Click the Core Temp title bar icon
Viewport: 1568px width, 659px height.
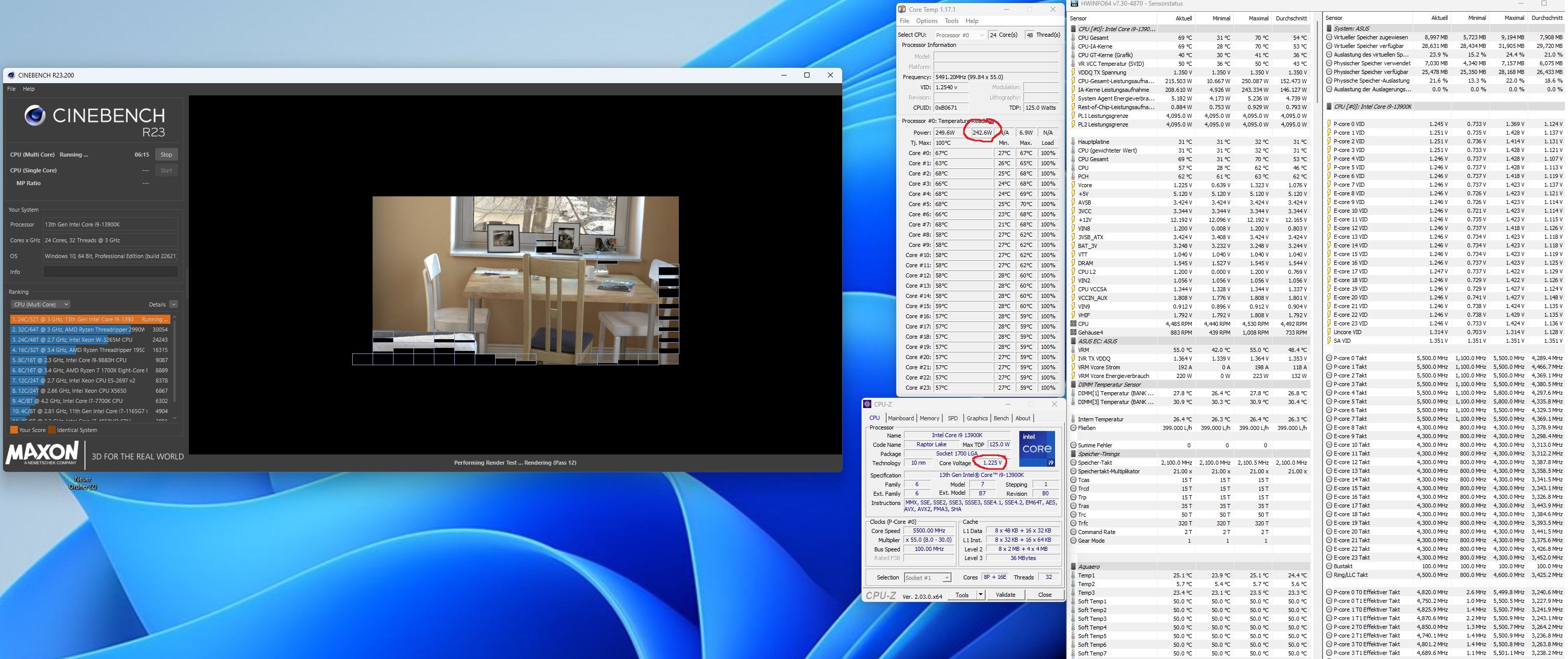coord(902,10)
